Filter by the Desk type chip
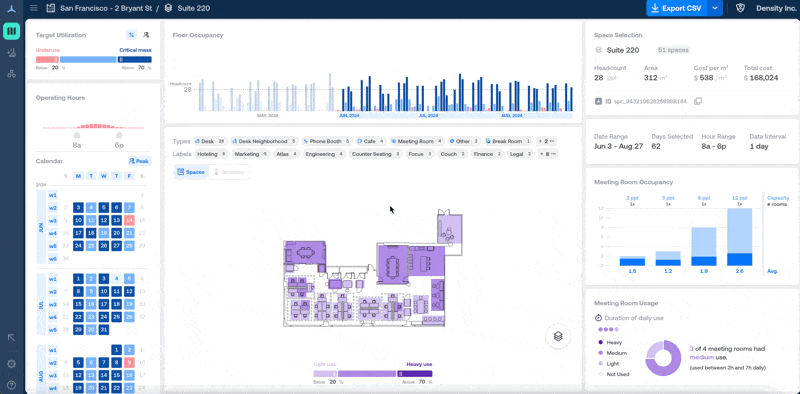 point(211,141)
